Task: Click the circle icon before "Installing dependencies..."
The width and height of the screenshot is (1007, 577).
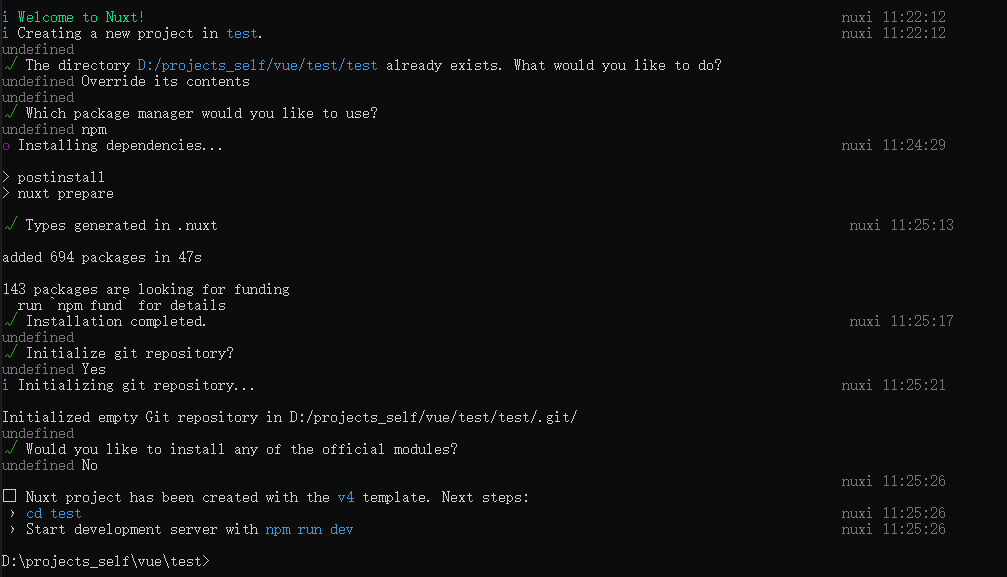Action: [x=6, y=146]
